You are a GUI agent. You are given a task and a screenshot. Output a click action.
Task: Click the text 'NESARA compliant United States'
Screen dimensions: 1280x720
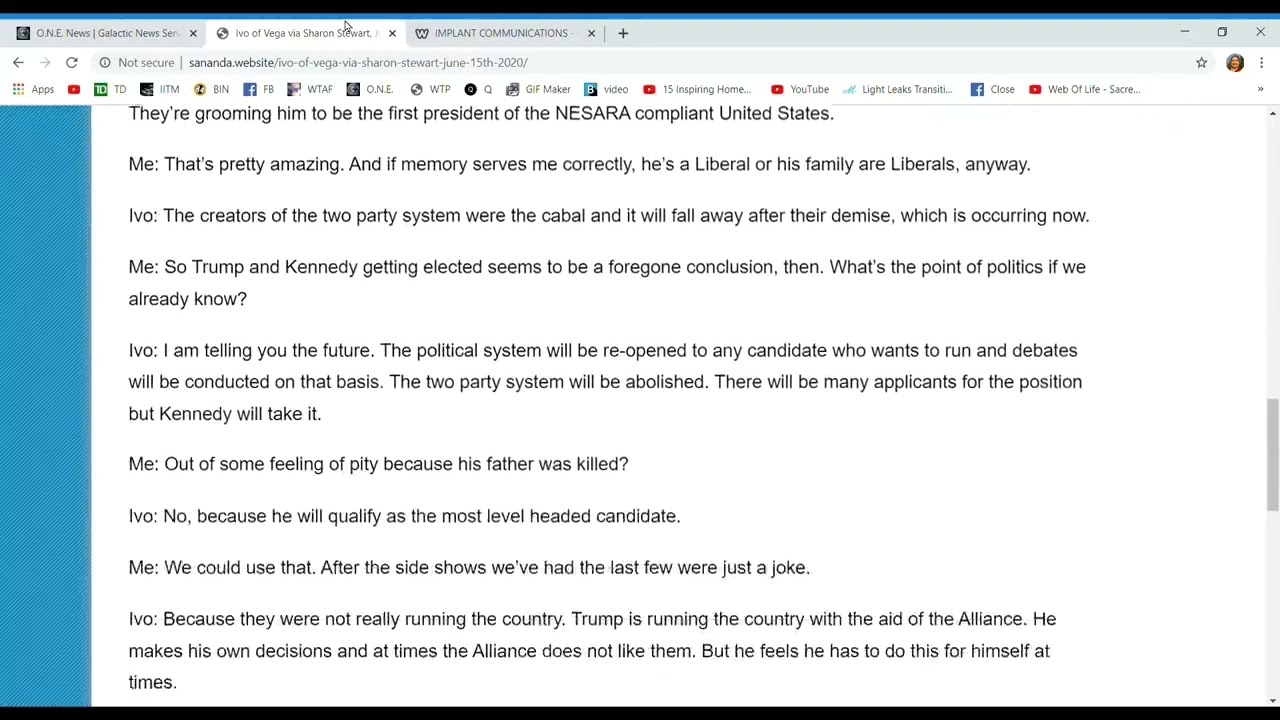click(692, 113)
